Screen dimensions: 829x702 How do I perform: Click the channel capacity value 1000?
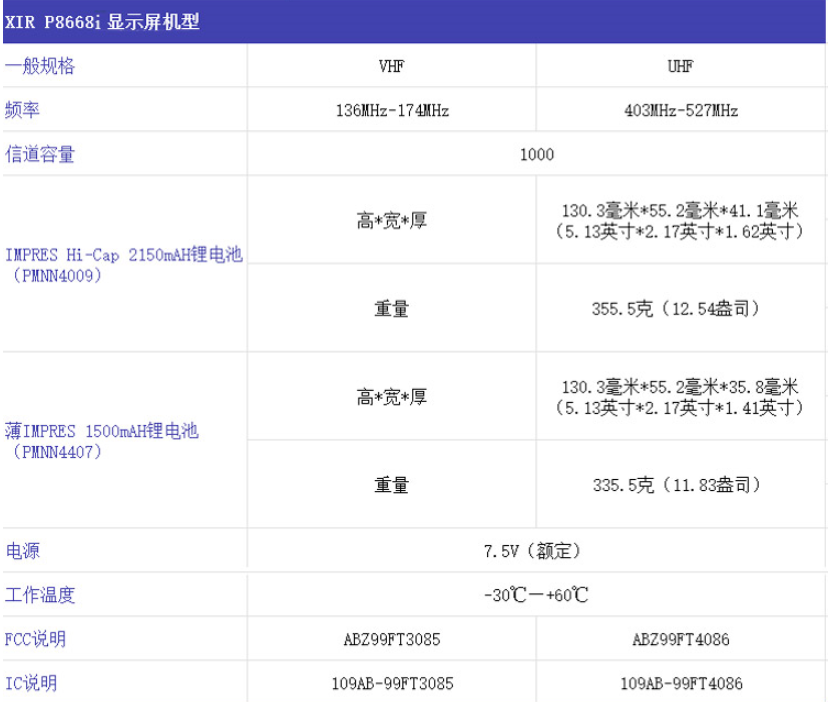tap(537, 154)
